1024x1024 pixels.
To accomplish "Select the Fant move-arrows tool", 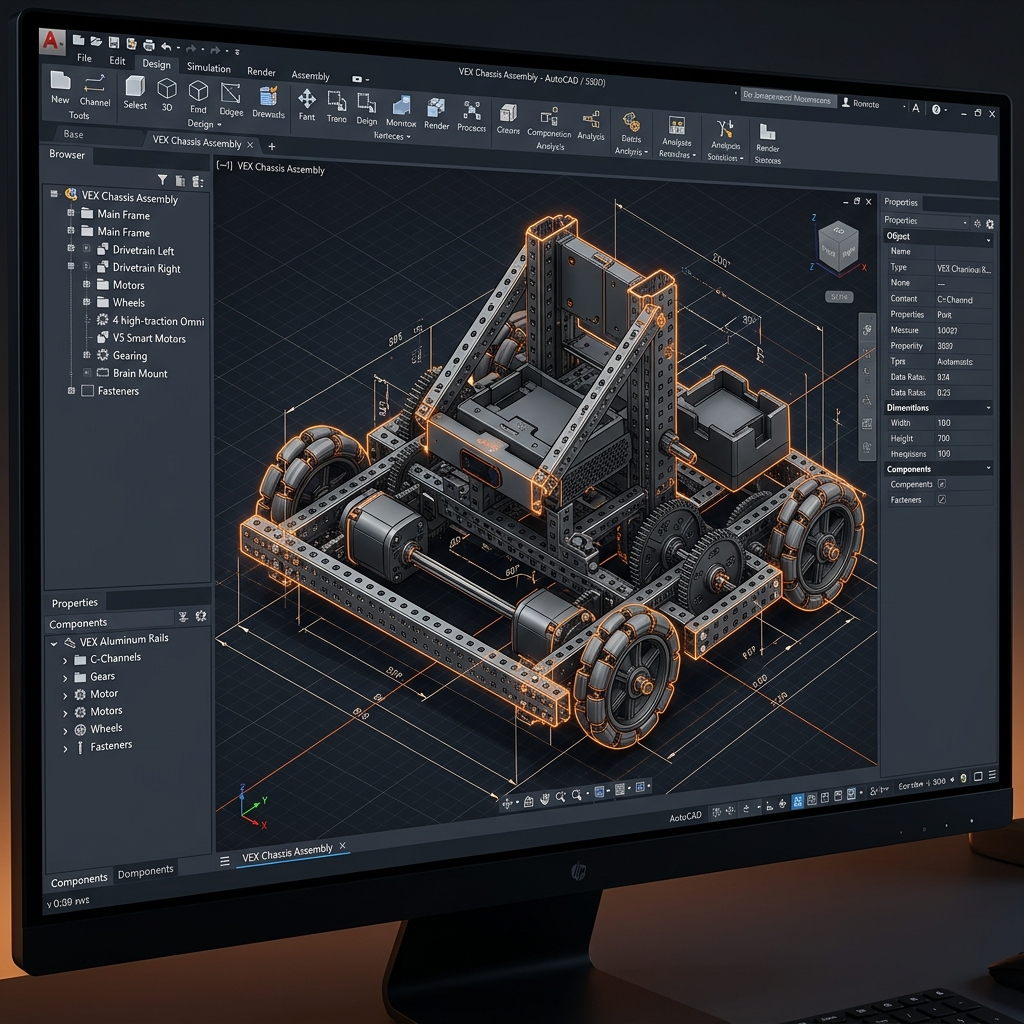I will pyautogui.click(x=306, y=99).
